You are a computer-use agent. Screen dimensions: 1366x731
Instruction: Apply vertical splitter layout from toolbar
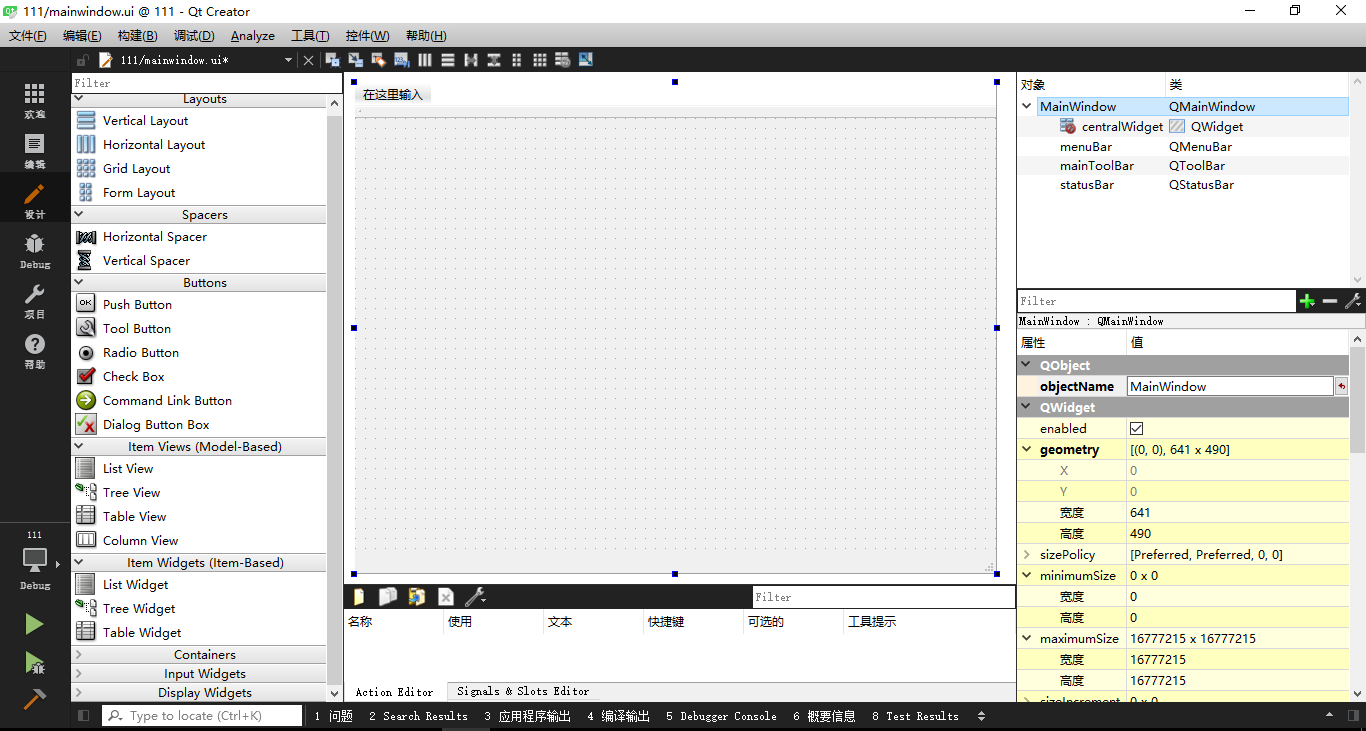494,60
